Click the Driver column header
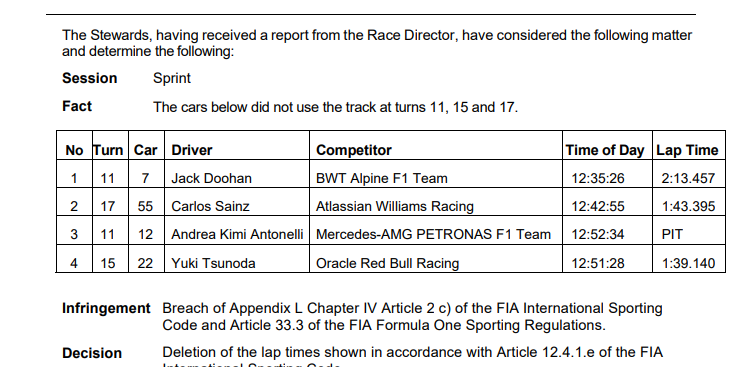This screenshot has height=367, width=744. pyautogui.click(x=192, y=151)
